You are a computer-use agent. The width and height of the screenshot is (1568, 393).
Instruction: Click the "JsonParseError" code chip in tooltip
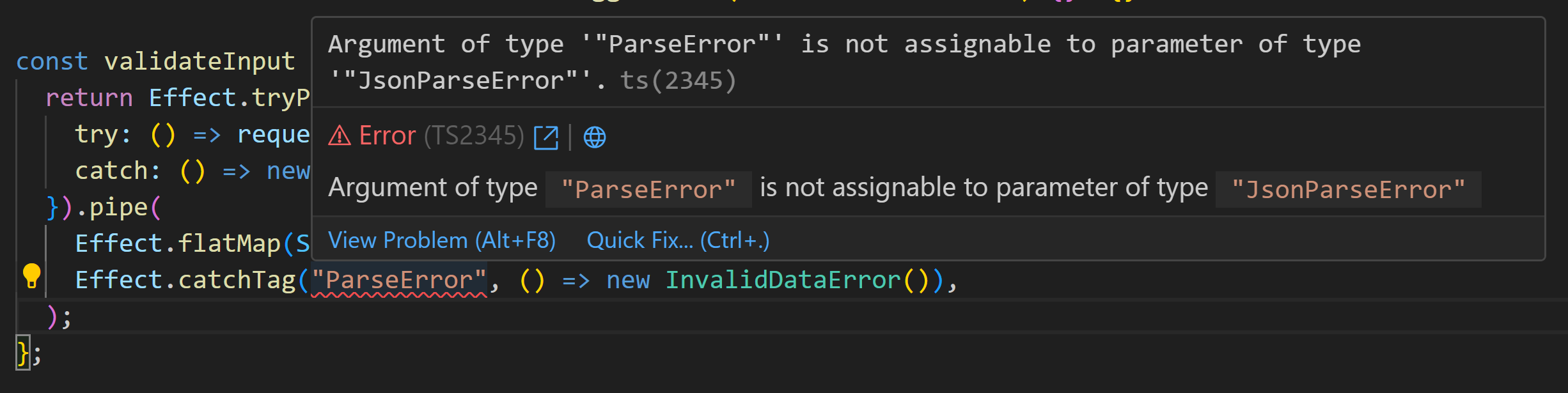pos(1348,190)
